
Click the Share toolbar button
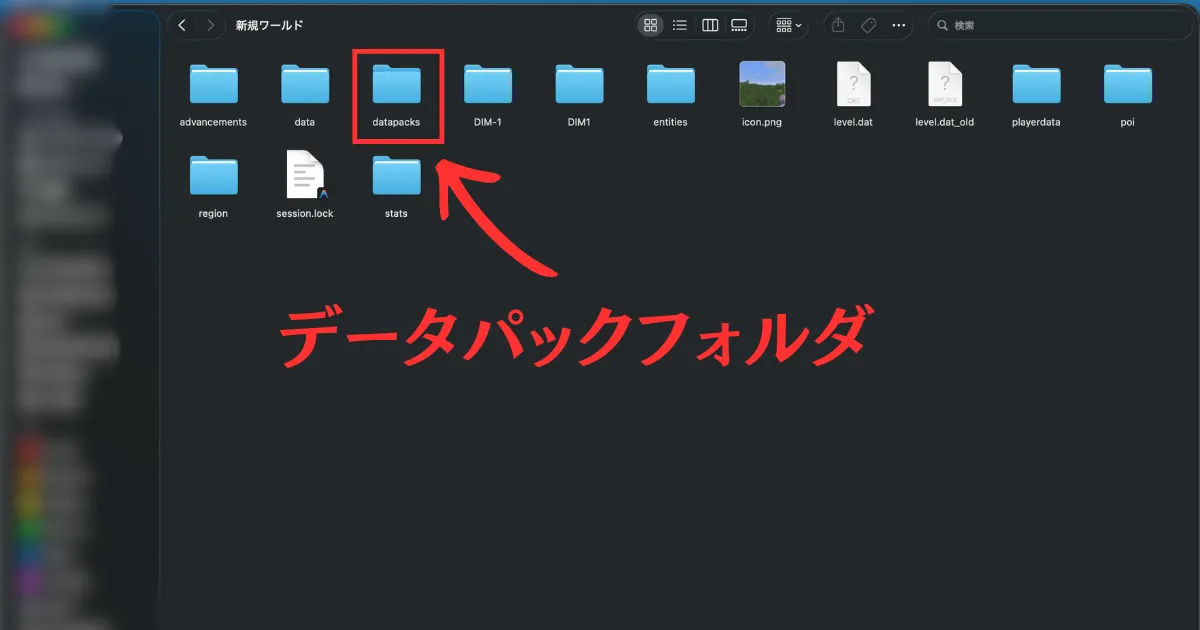[838, 25]
